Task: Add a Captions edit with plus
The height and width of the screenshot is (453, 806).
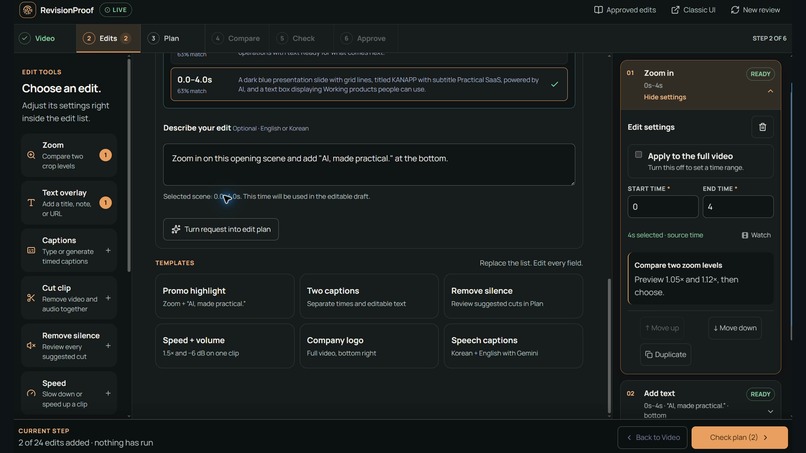Action: click(108, 250)
